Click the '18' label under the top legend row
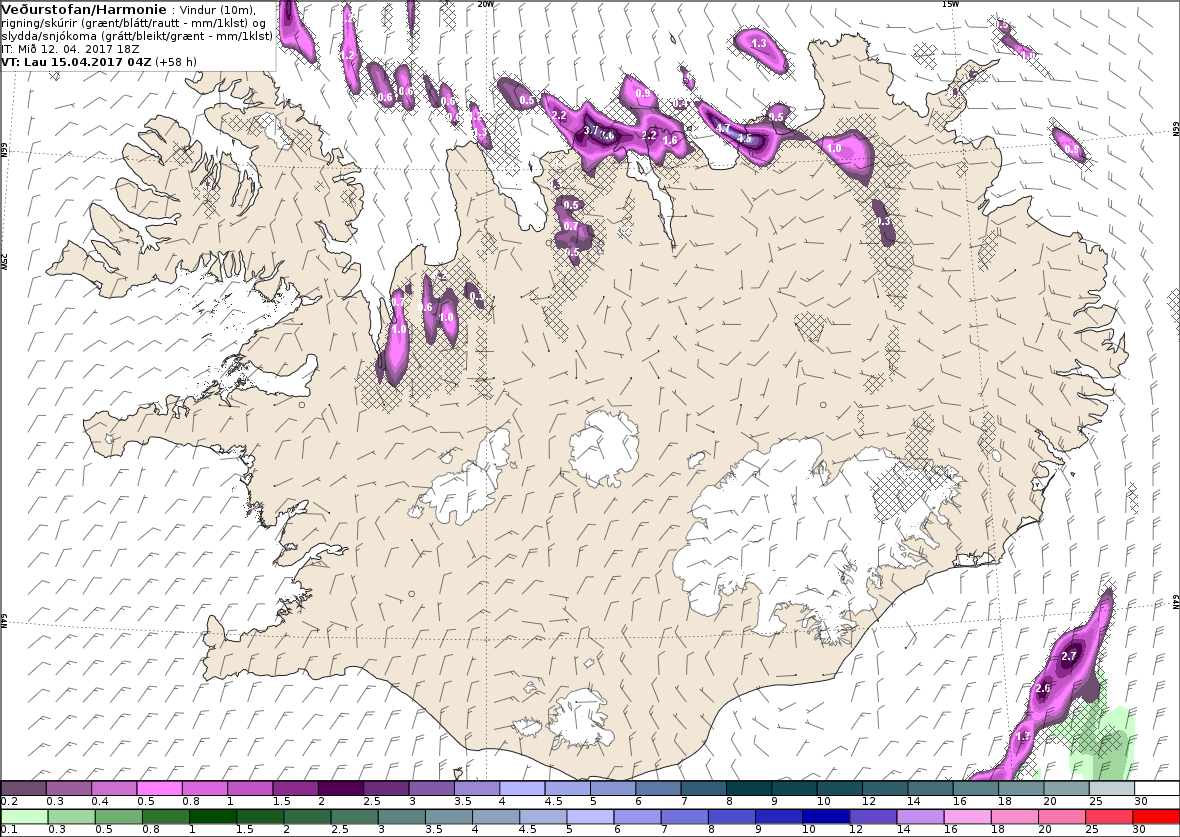Image resolution: width=1180 pixels, height=837 pixels. 1005,802
